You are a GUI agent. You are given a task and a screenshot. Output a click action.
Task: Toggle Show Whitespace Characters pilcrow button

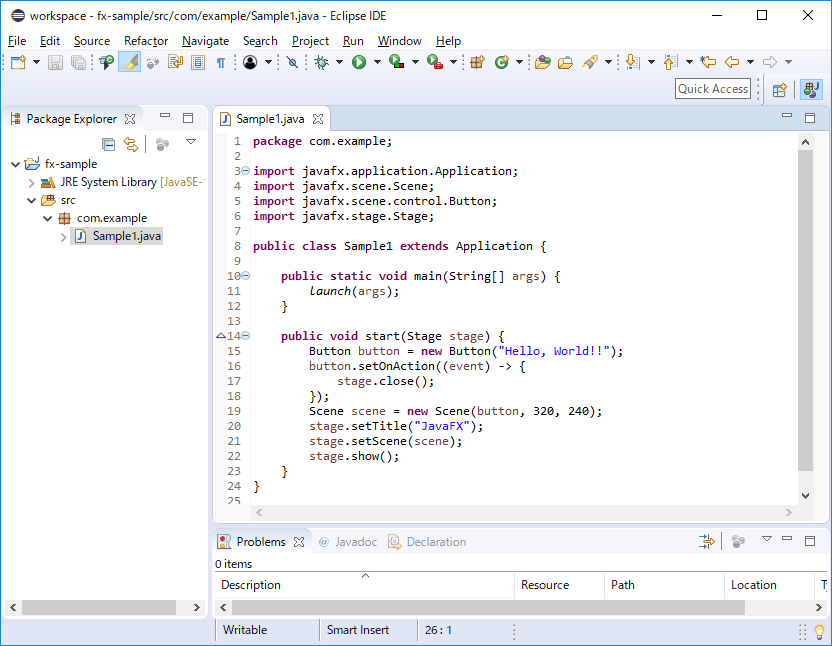point(221,63)
